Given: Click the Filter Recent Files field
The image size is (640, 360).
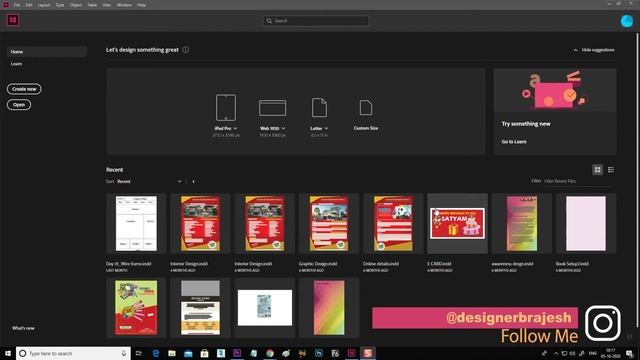Looking at the screenshot, I should 579,181.
